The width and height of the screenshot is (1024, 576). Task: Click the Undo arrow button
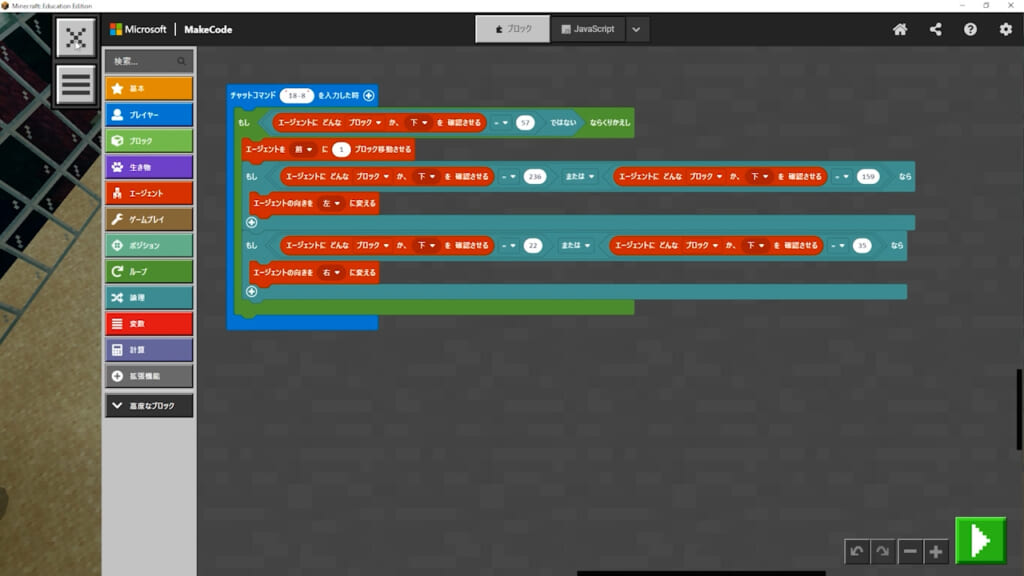point(857,551)
